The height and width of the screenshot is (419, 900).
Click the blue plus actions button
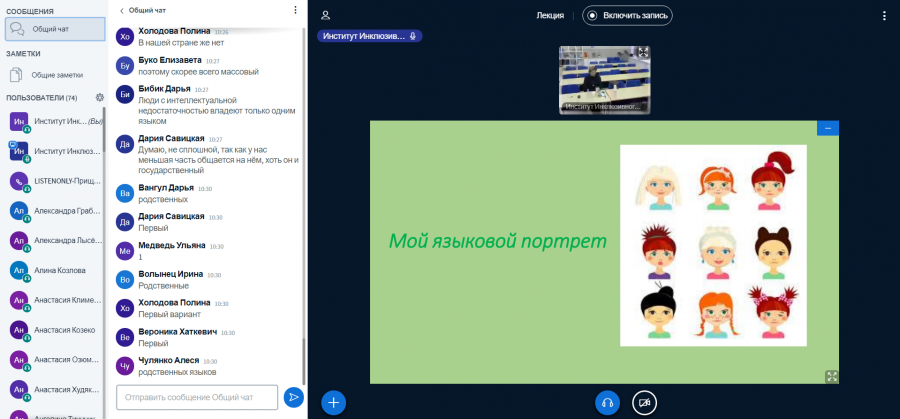333,402
